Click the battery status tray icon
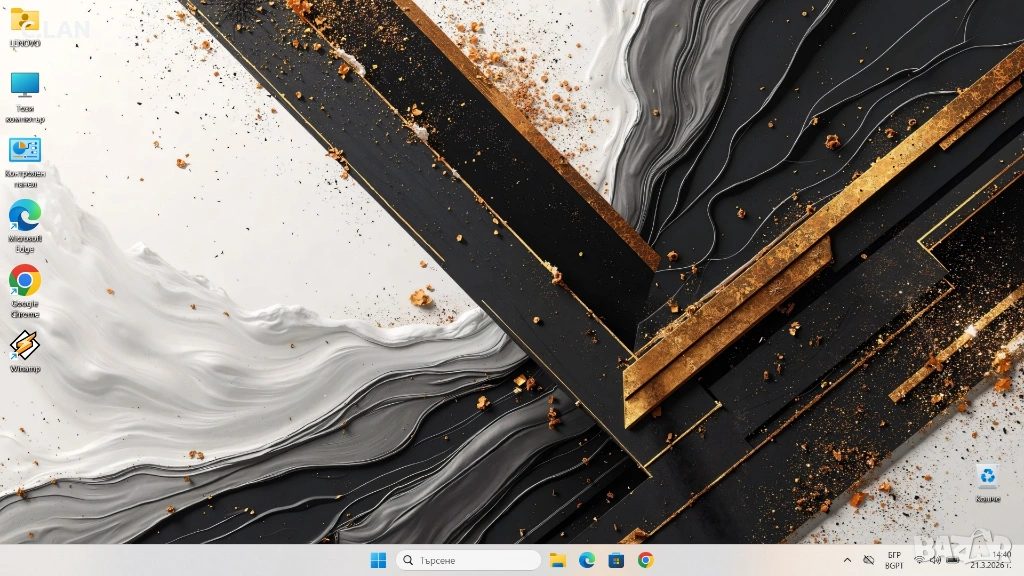 [x=953, y=560]
